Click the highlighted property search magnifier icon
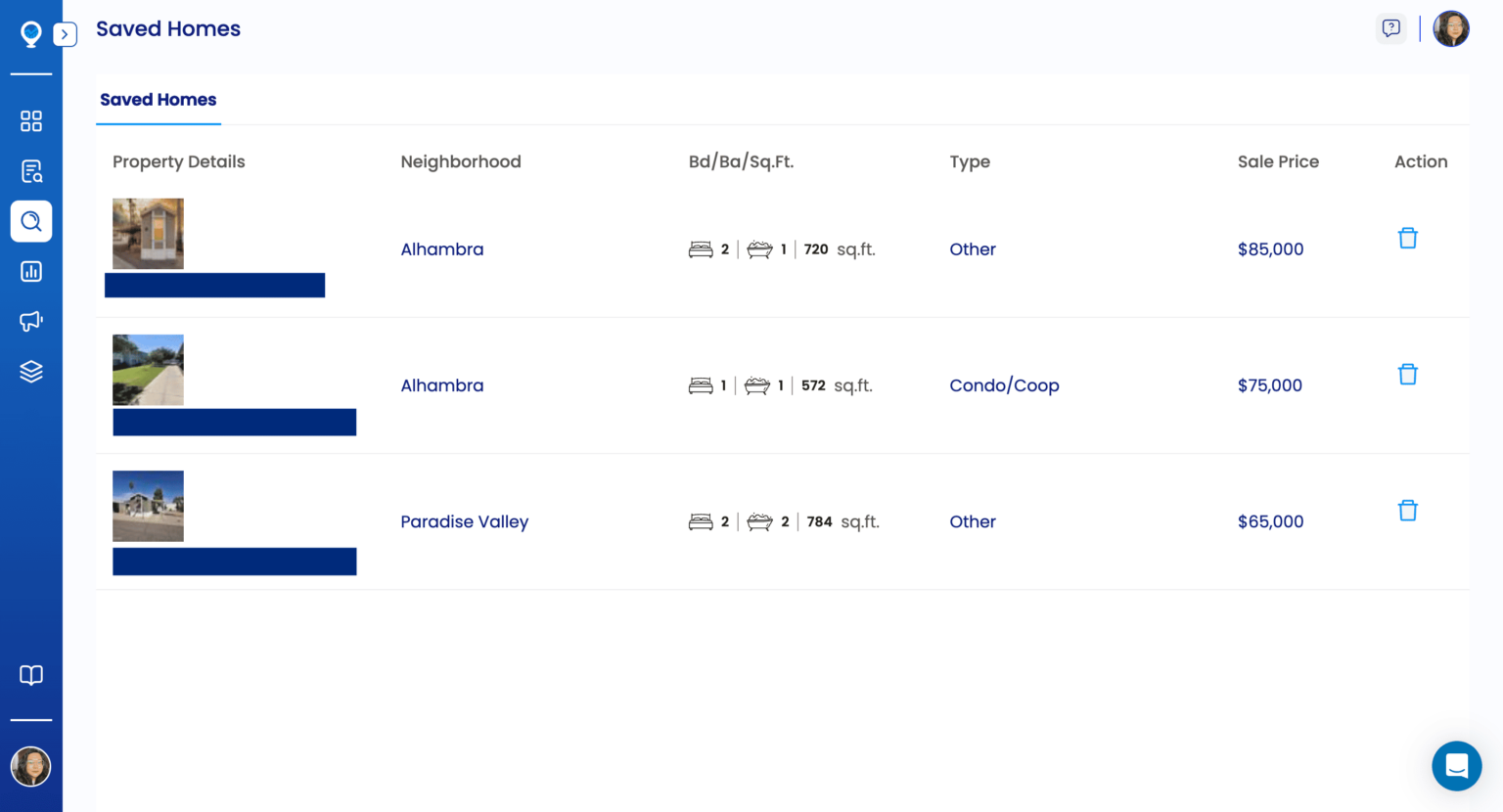The image size is (1503, 812). (x=30, y=220)
